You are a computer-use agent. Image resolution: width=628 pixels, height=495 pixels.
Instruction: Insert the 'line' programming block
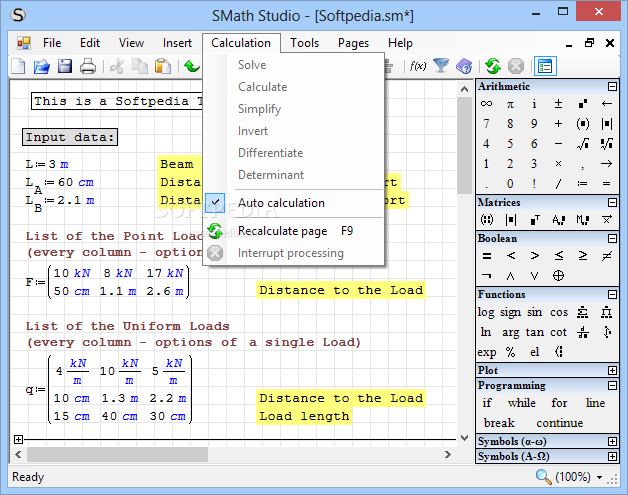(x=595, y=402)
